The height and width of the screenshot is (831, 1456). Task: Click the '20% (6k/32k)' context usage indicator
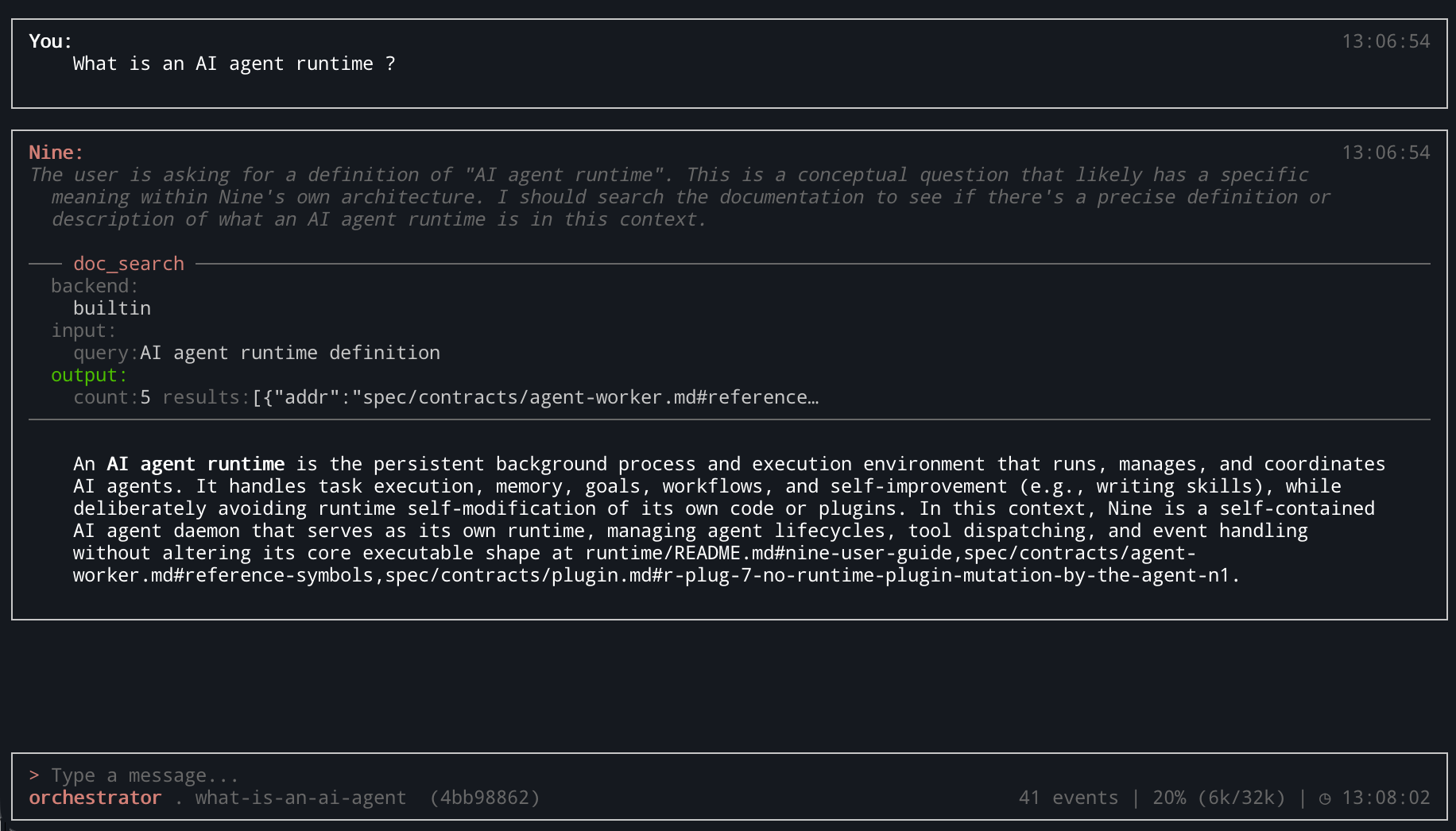[1218, 798]
